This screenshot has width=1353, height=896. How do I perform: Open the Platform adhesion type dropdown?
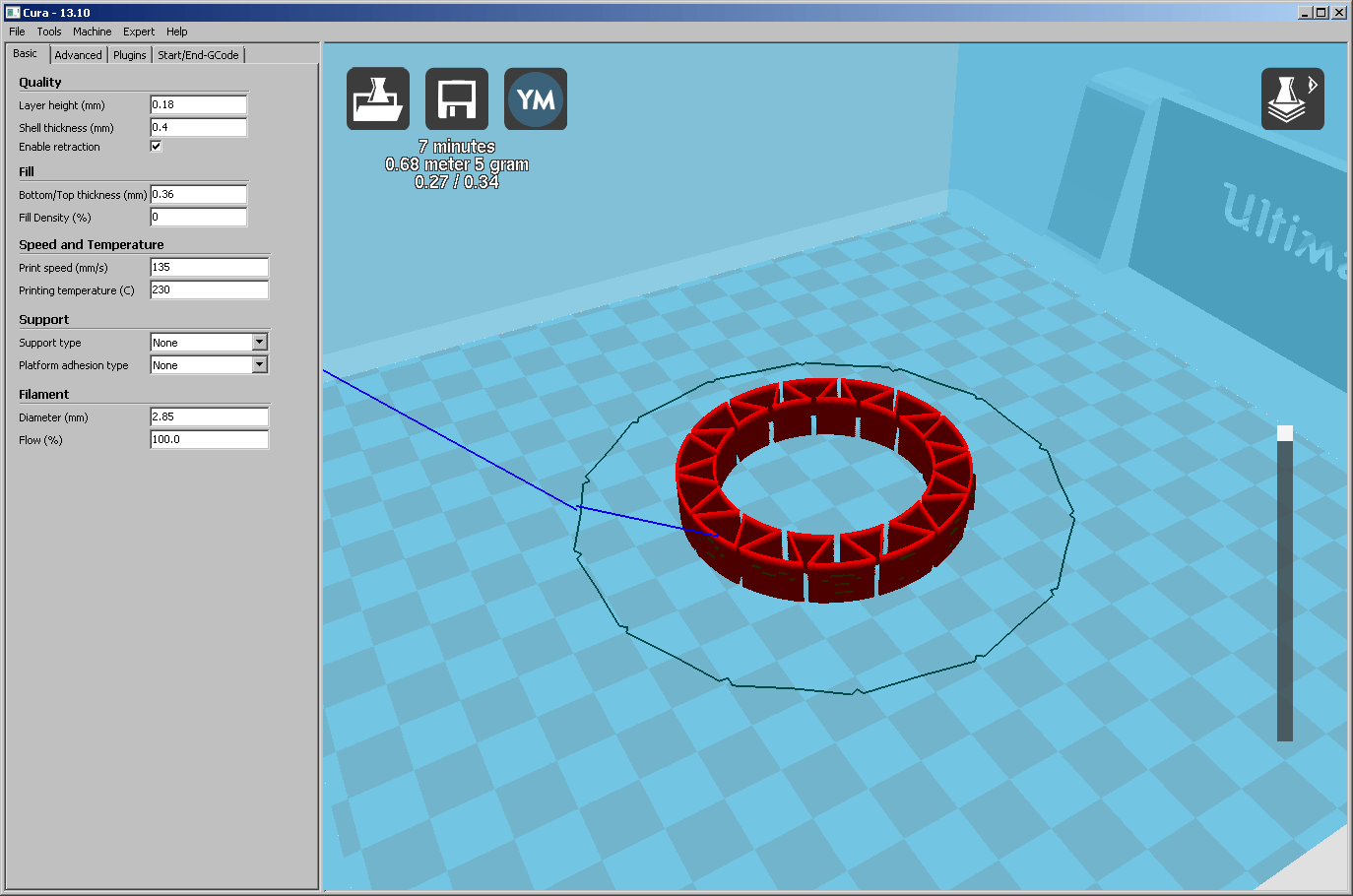coord(209,364)
